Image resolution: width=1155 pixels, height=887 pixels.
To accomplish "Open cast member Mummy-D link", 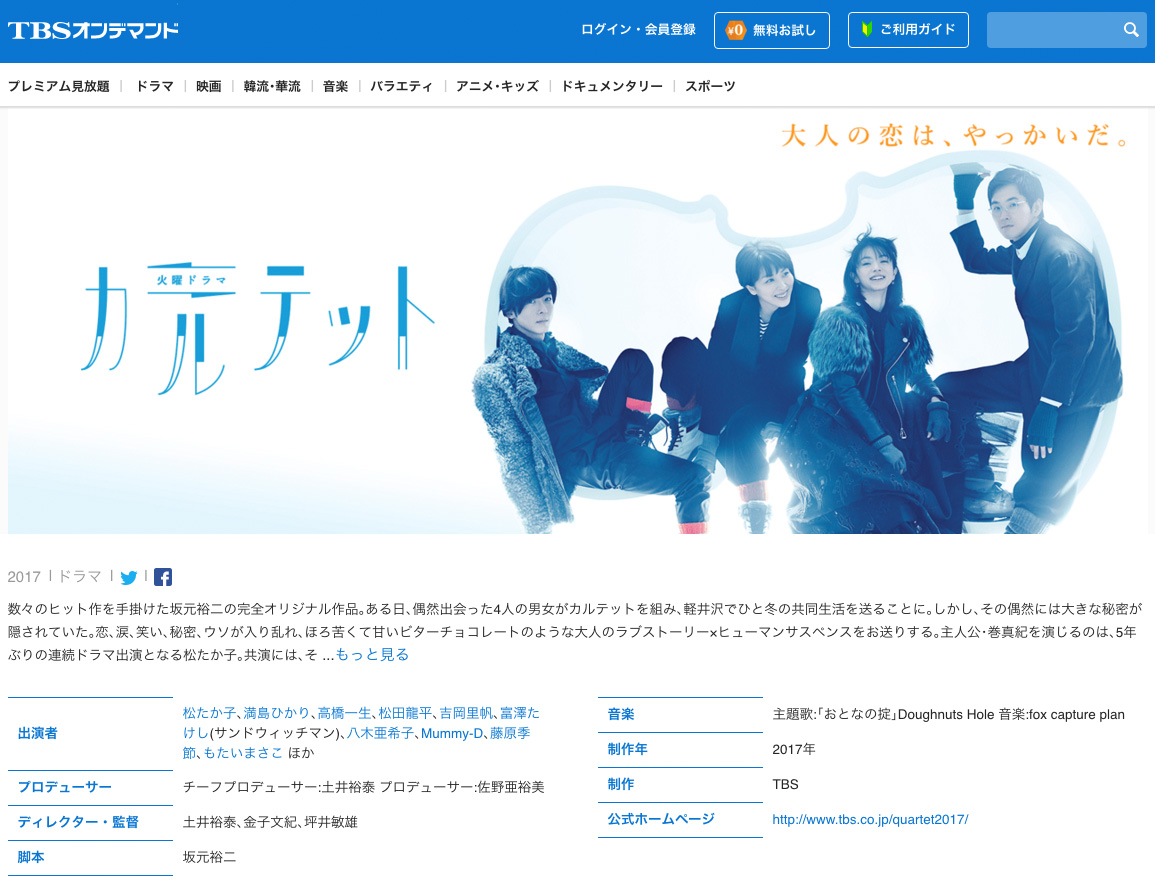I will [x=452, y=733].
